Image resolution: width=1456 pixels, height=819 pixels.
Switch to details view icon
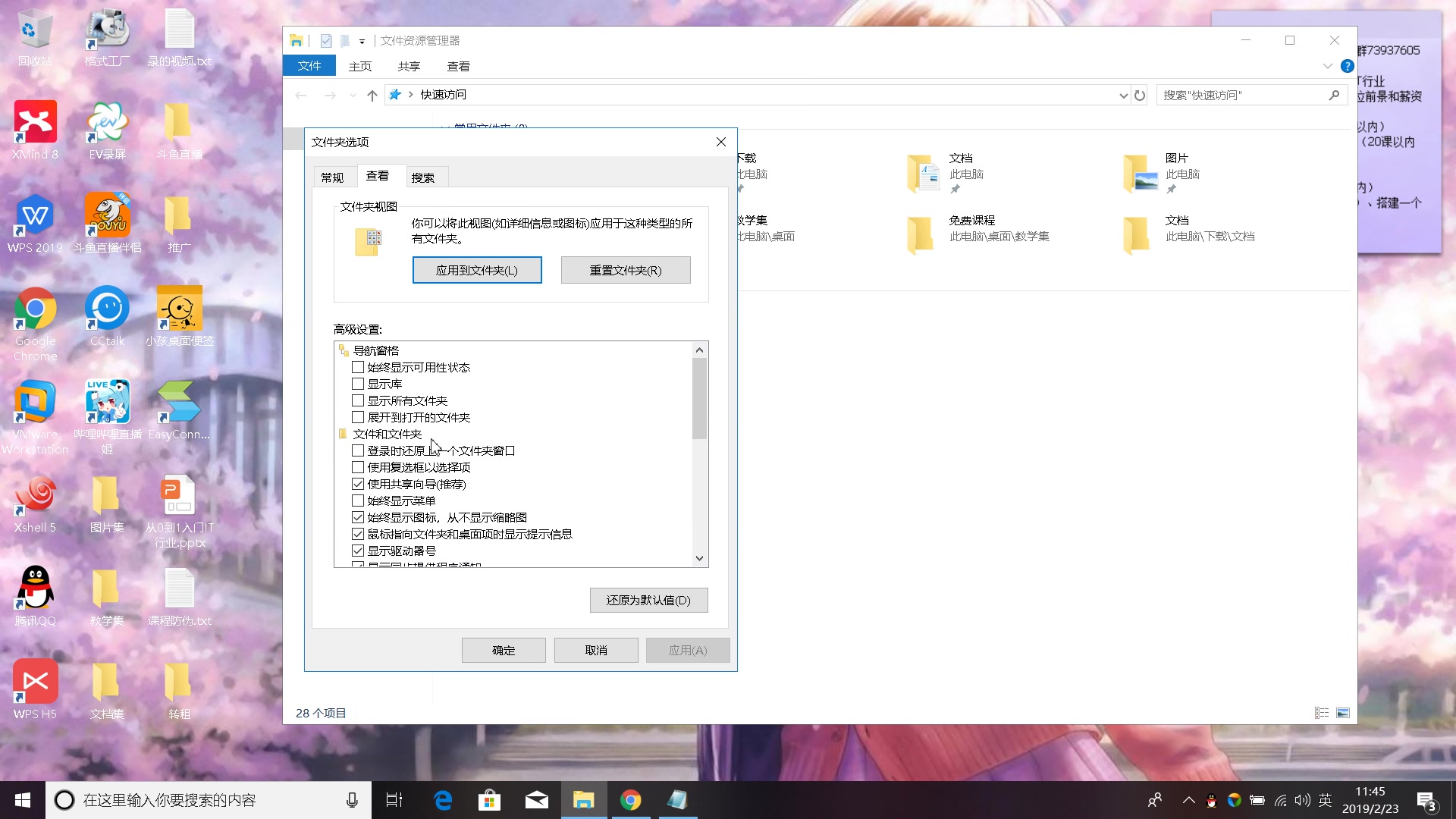coord(1322,713)
